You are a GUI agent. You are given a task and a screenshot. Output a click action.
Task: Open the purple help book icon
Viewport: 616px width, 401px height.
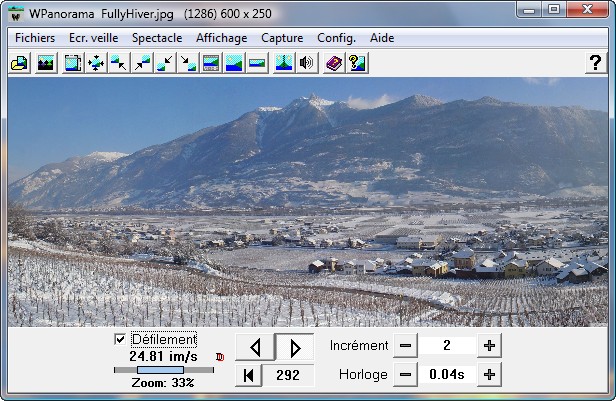click(334, 63)
